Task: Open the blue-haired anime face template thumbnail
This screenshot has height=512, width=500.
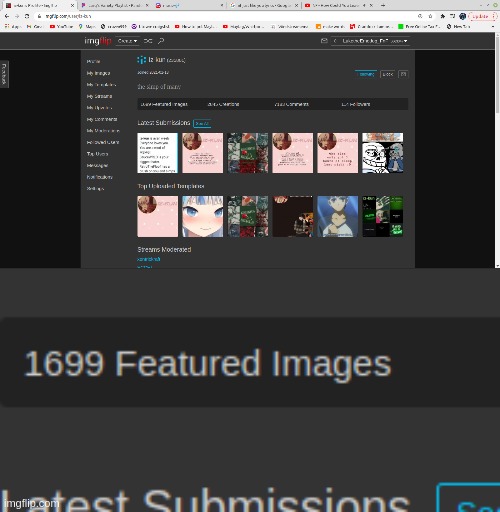Action: (203, 216)
